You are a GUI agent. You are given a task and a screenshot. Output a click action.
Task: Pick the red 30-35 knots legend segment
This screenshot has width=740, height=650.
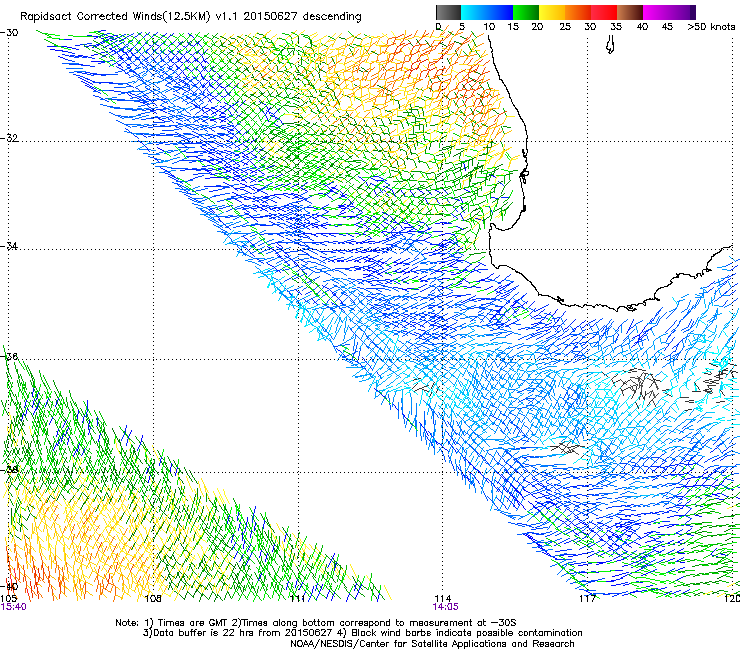(x=604, y=12)
